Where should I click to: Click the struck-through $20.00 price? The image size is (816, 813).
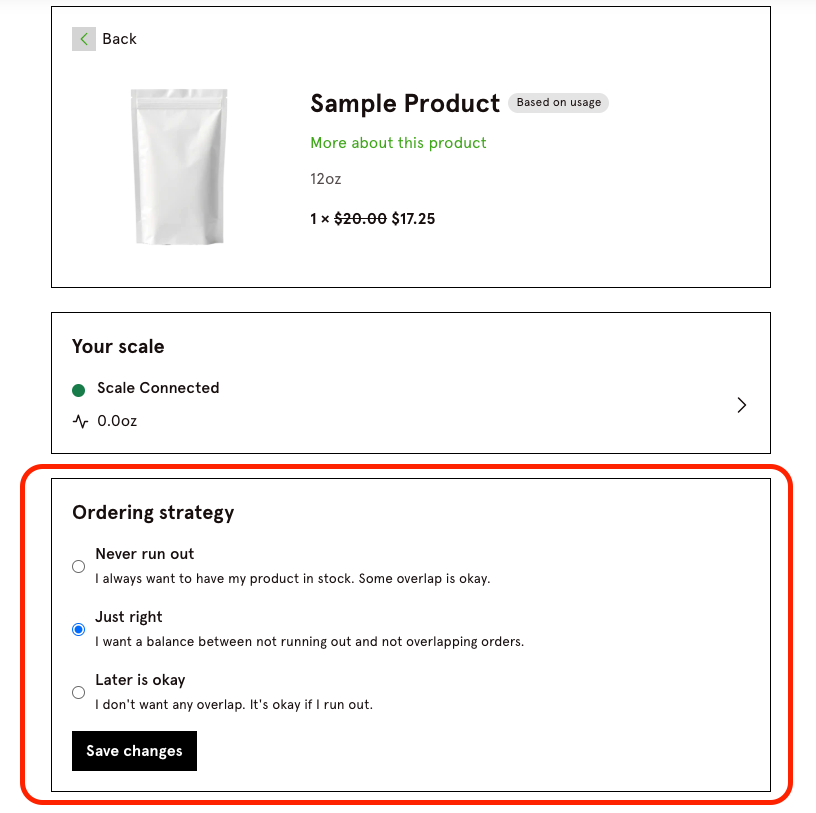pos(359,219)
